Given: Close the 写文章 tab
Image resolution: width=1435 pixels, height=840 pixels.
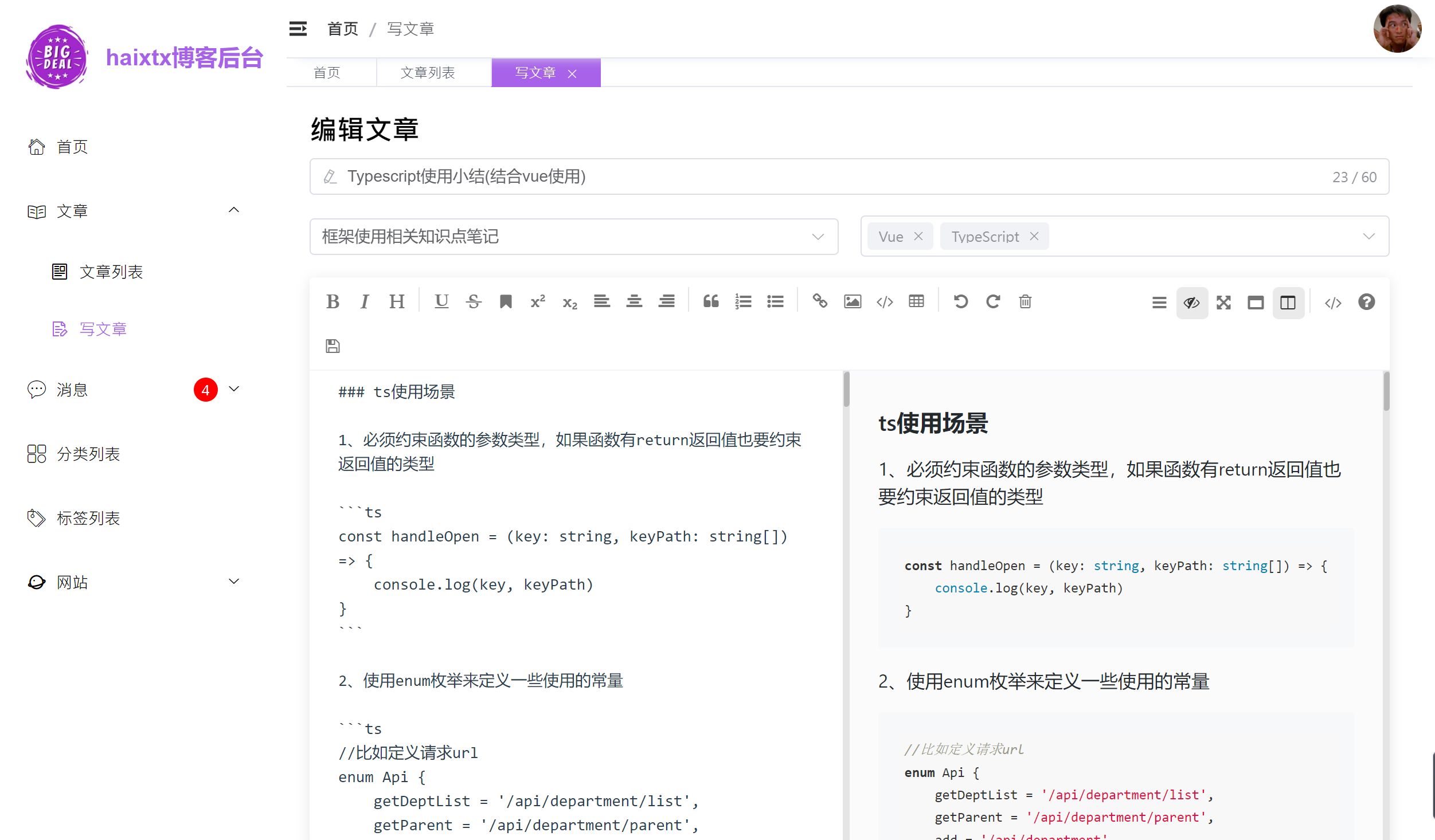Looking at the screenshot, I should [572, 73].
